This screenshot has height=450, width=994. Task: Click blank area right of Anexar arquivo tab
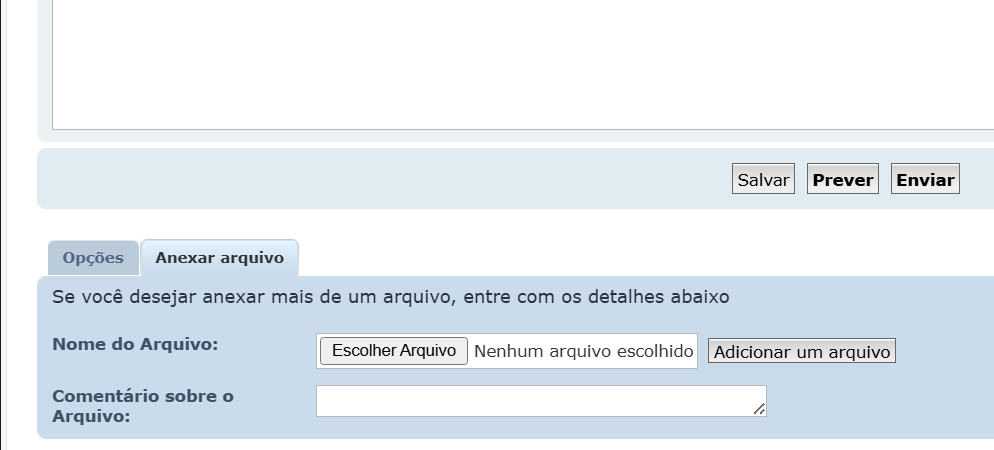(640, 258)
